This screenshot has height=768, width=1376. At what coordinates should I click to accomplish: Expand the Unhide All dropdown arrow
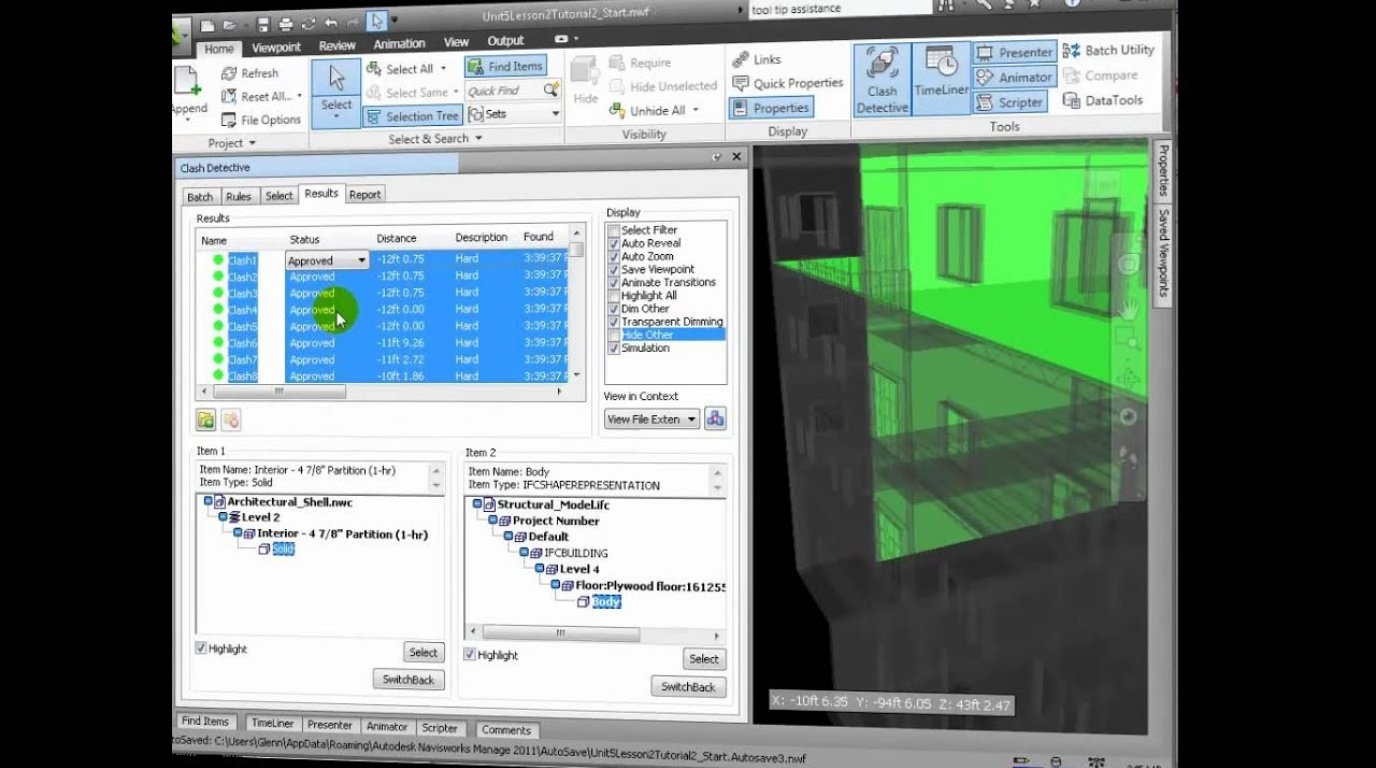(695, 111)
